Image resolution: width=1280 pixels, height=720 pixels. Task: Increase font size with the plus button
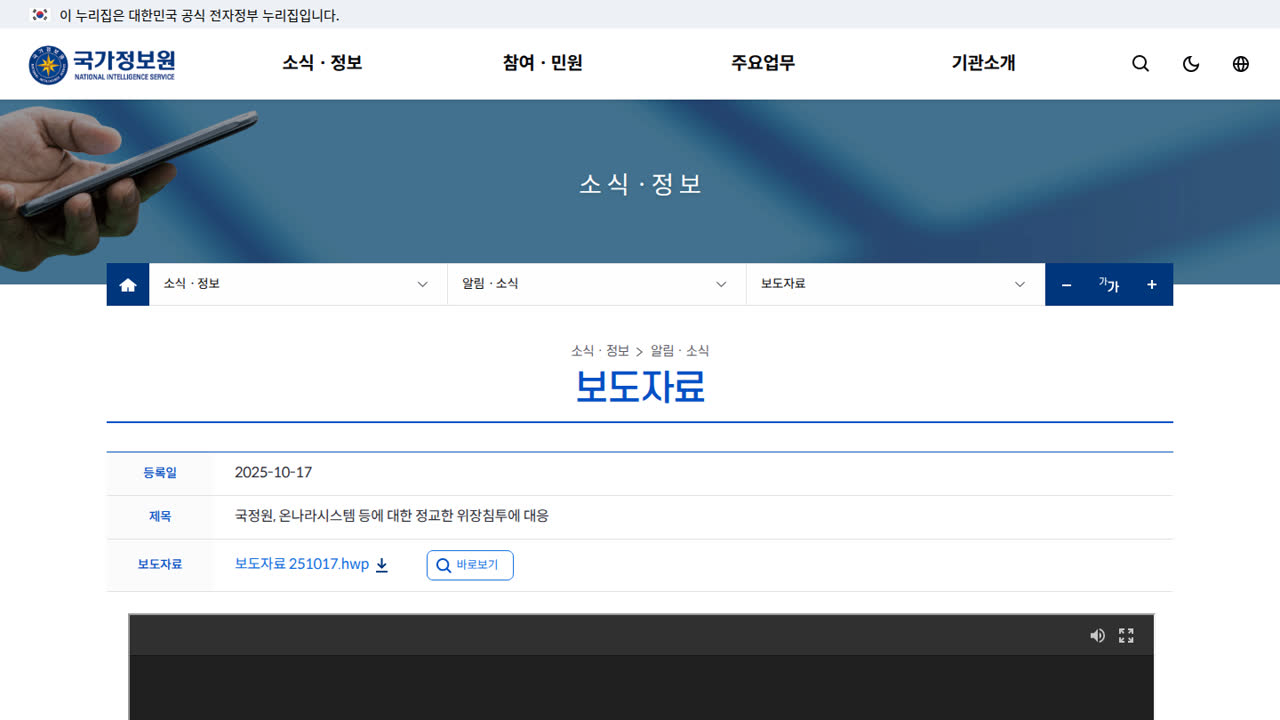point(1152,285)
